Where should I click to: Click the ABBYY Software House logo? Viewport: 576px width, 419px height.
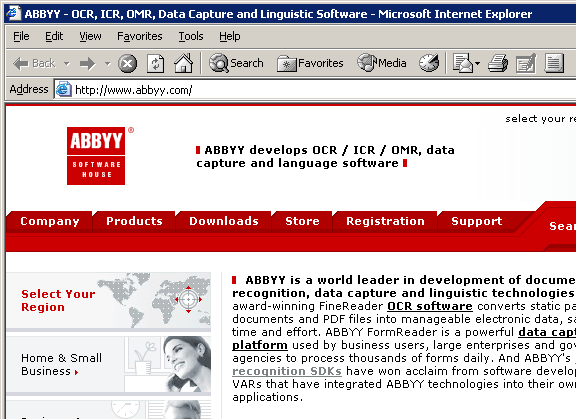coord(96,156)
